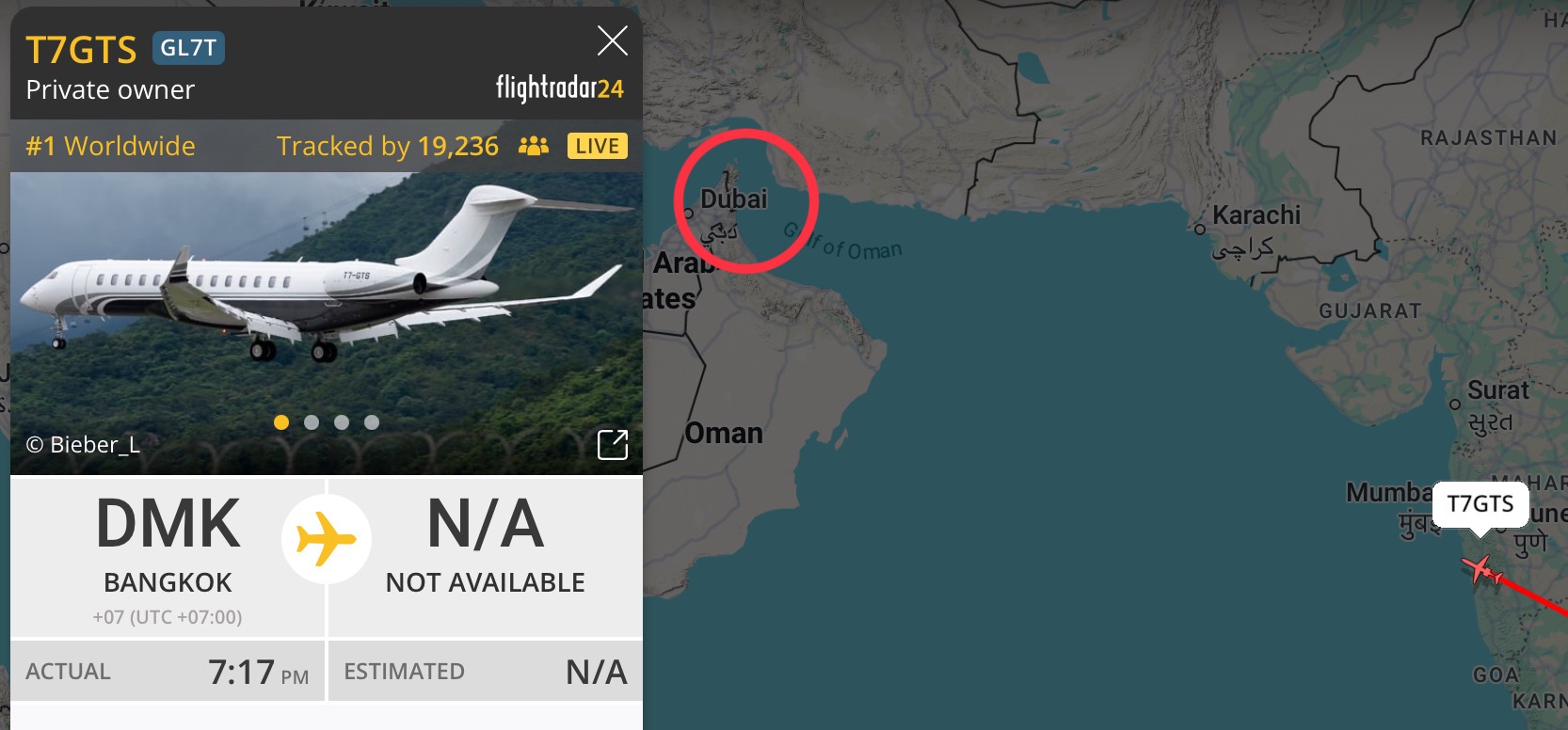
Task: Click the #1 Worldwide ranking text
Action: pyautogui.click(x=111, y=146)
